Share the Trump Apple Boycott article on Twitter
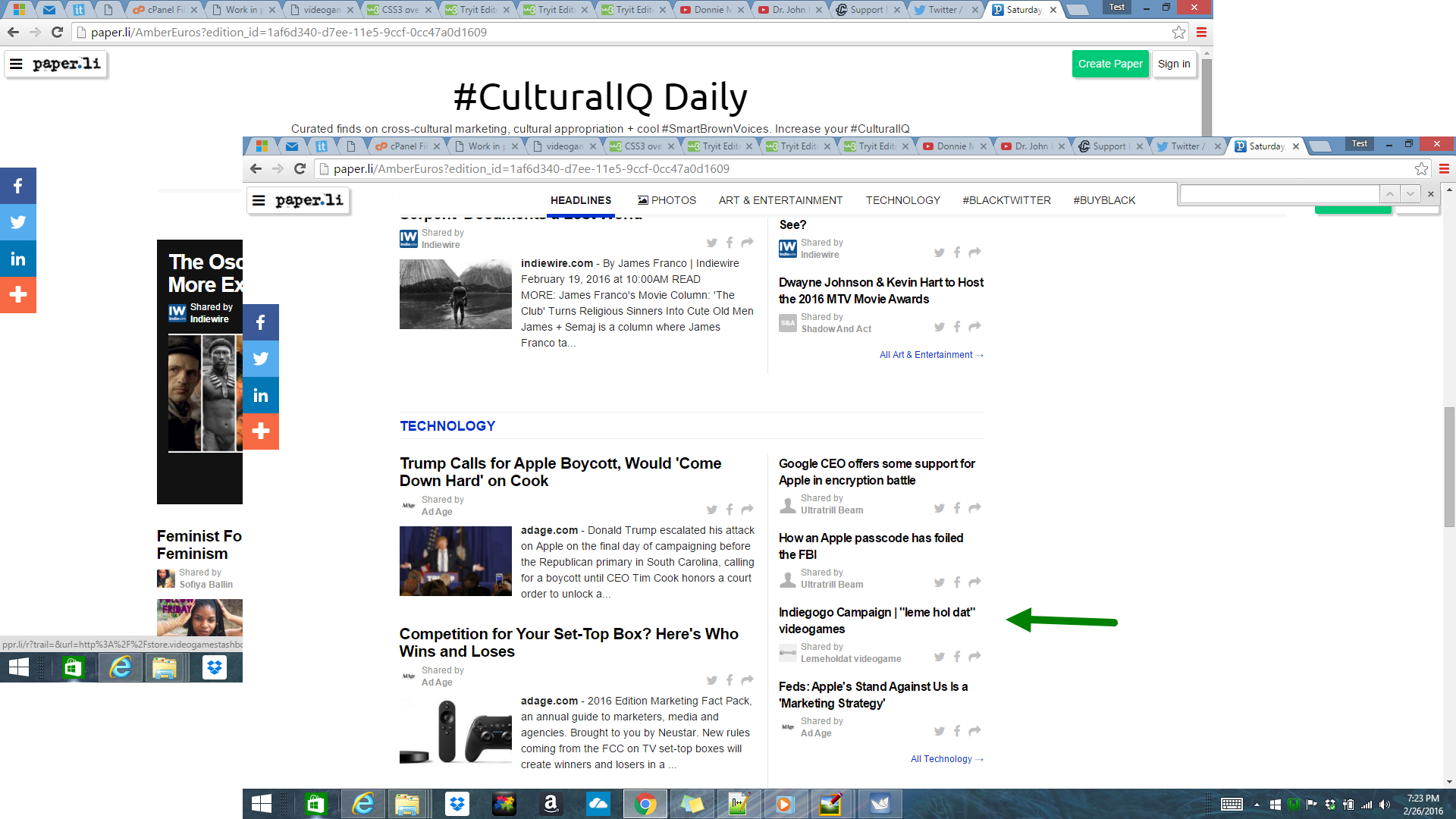Screen dimensions: 1456x819 (712, 510)
